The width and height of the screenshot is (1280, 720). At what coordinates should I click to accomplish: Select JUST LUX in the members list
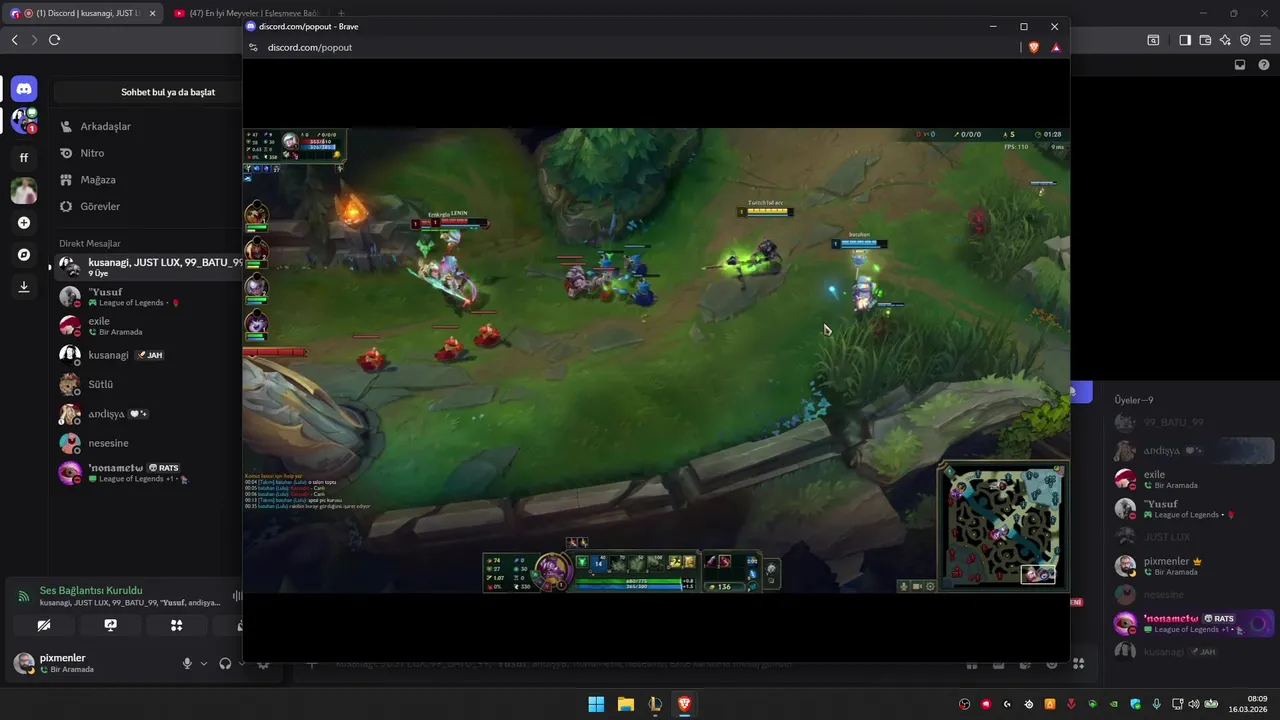(1193, 537)
